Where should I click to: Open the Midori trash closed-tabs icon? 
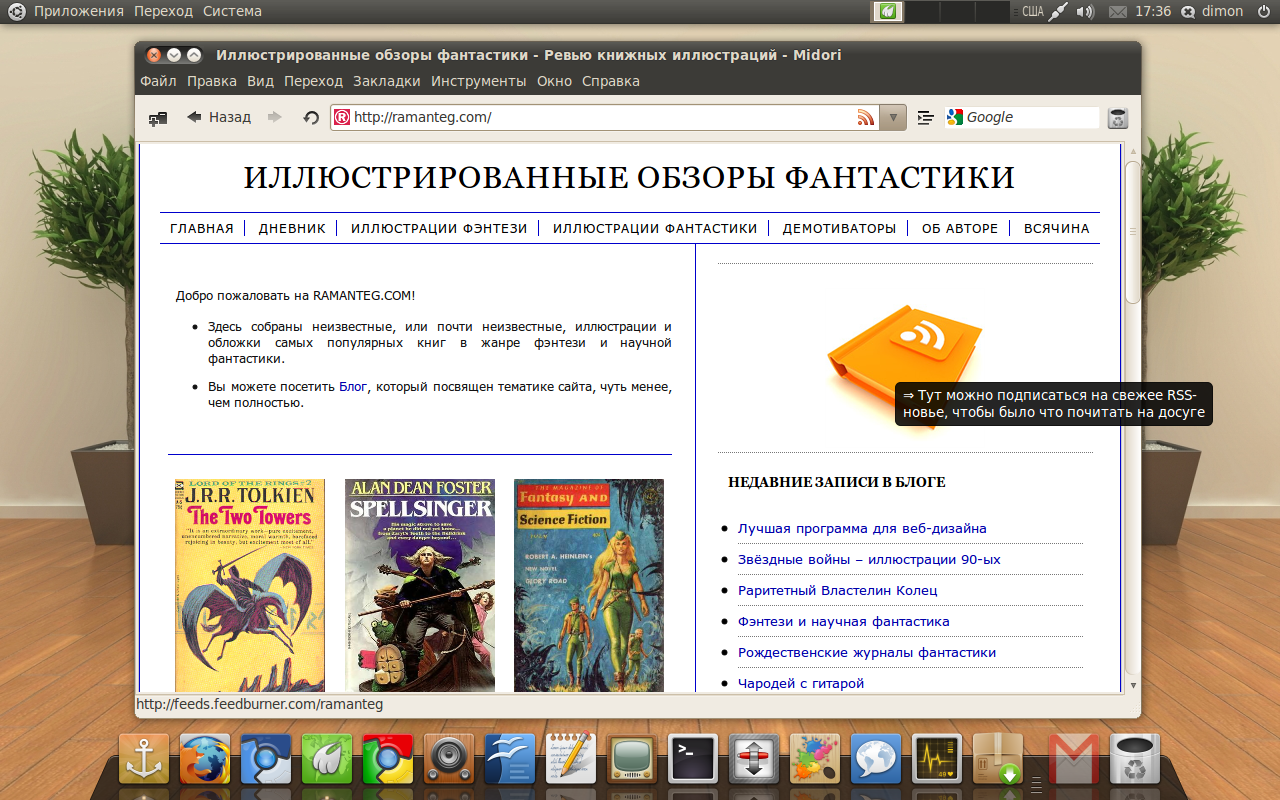[1118, 118]
